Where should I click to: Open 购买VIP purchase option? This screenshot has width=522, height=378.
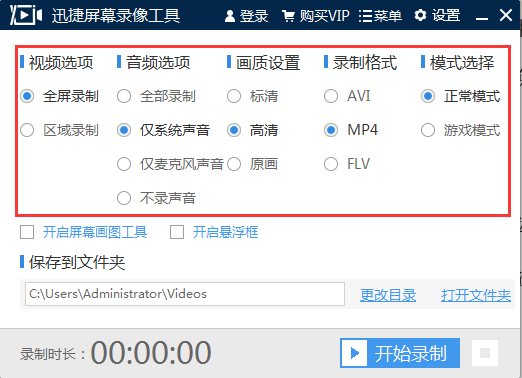[316, 16]
